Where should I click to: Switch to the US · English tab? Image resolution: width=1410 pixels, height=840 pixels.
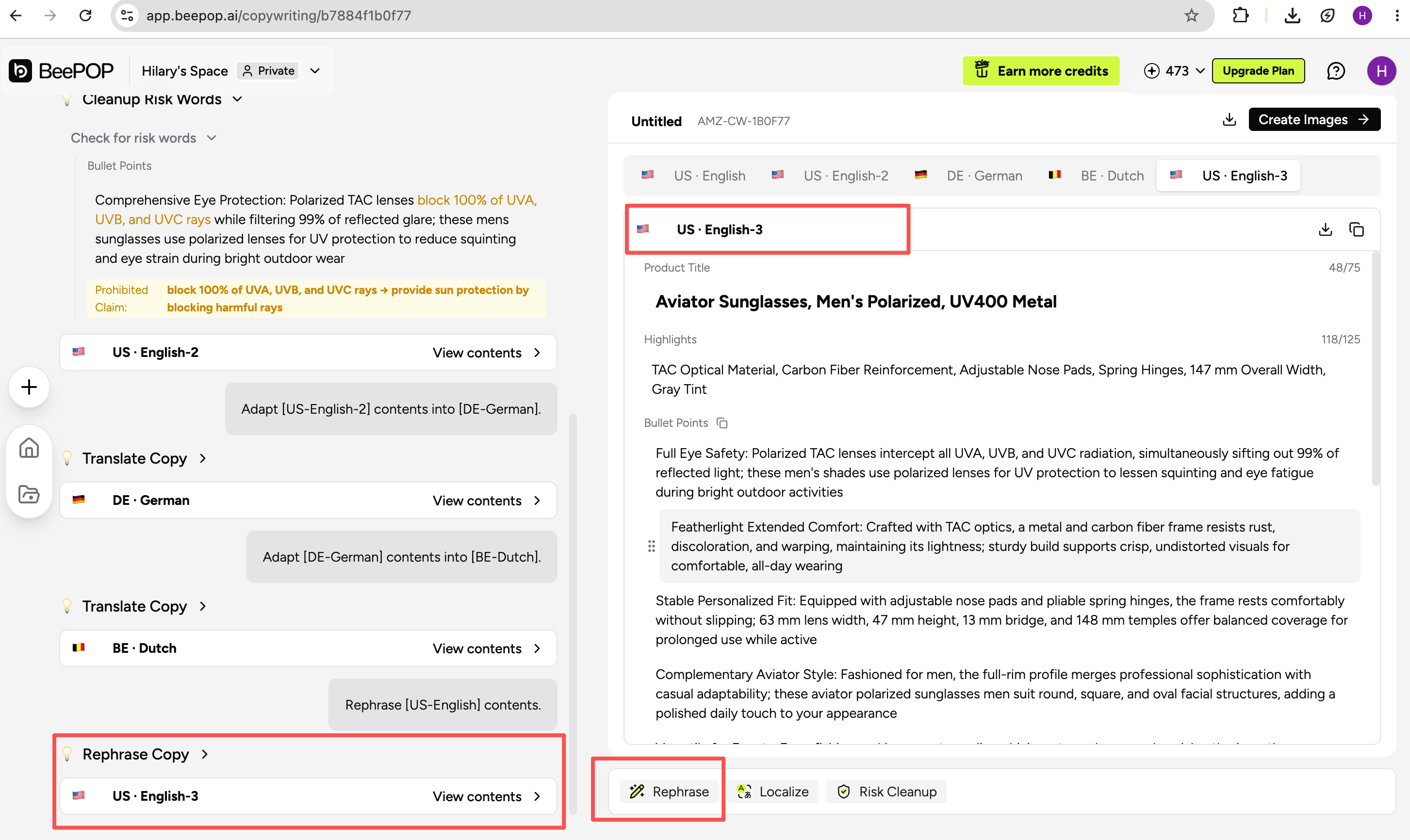click(x=693, y=176)
